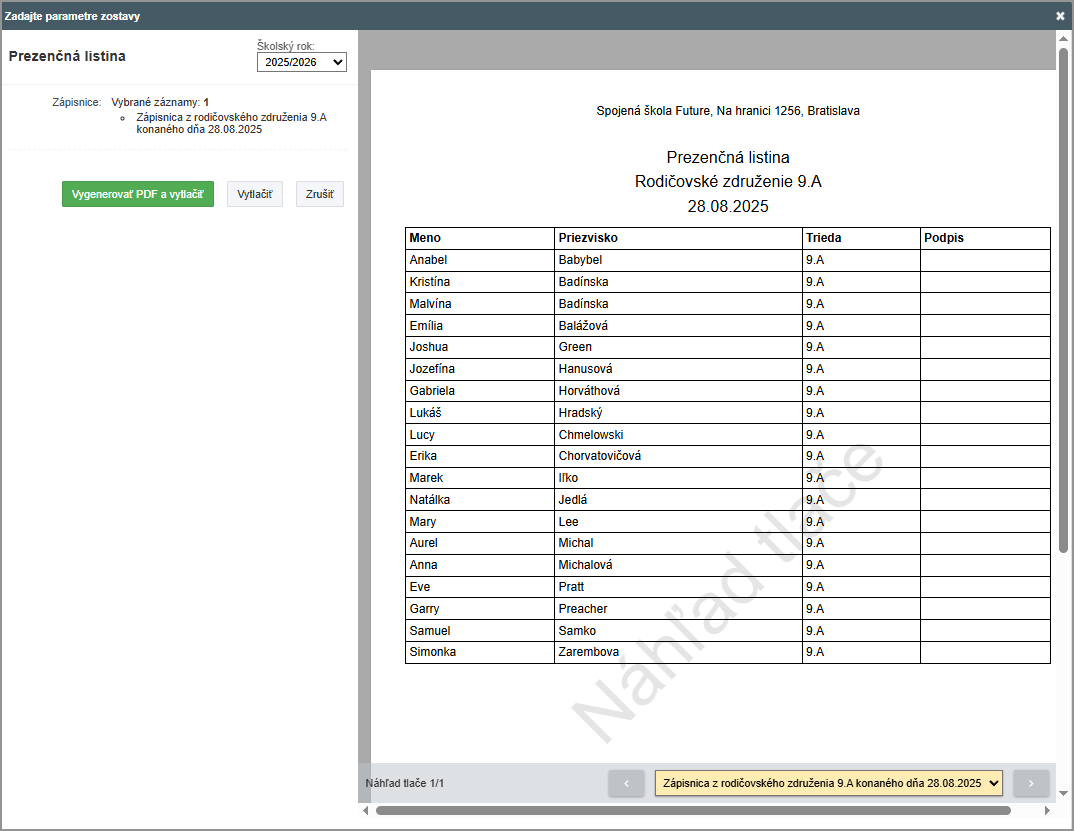Click the Prezenčná listina heading in preview
Screen dimensions: 1074x831
point(727,157)
